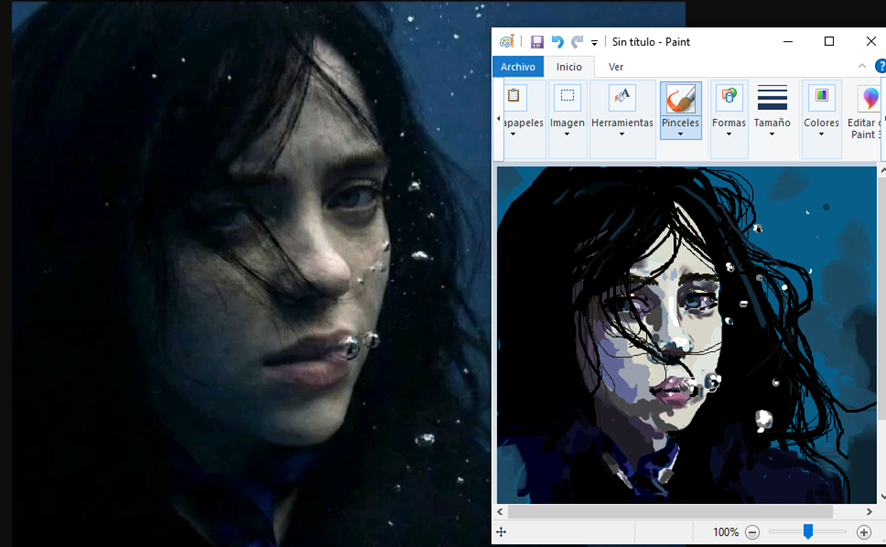Viewport: 886px width, 547px height.
Task: Click the reference photo behind Paint window
Action: coord(249,274)
